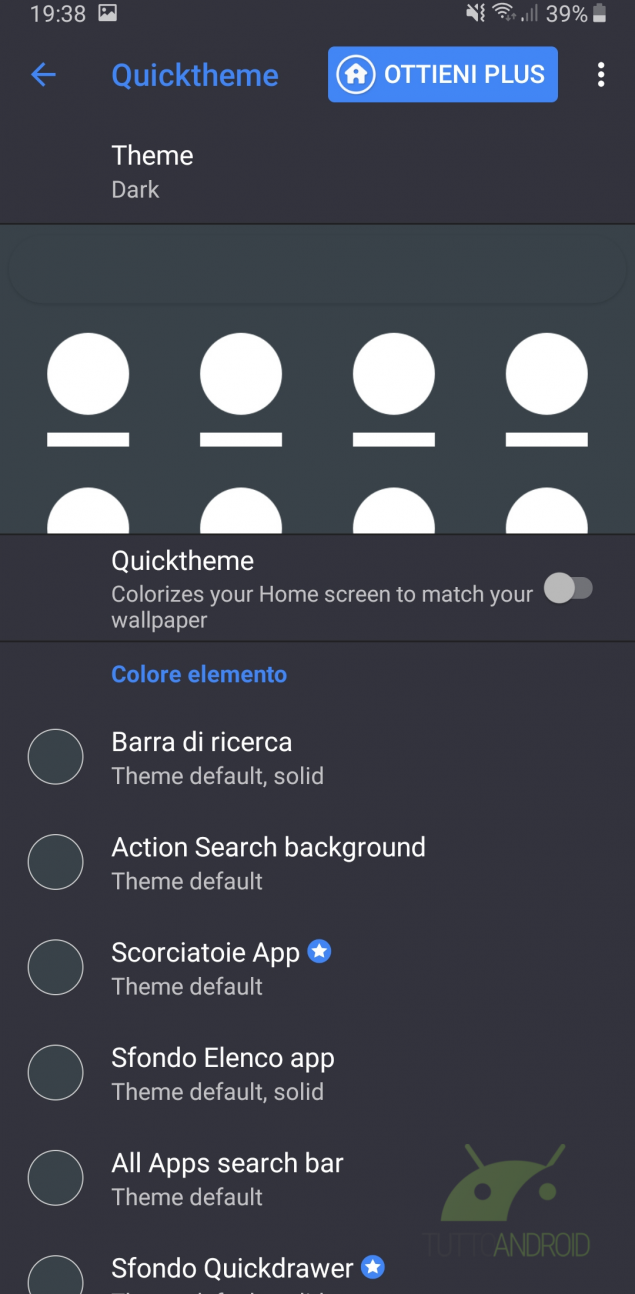
Task: Tap the Barra di ricerca color swatch
Action: click(55, 757)
